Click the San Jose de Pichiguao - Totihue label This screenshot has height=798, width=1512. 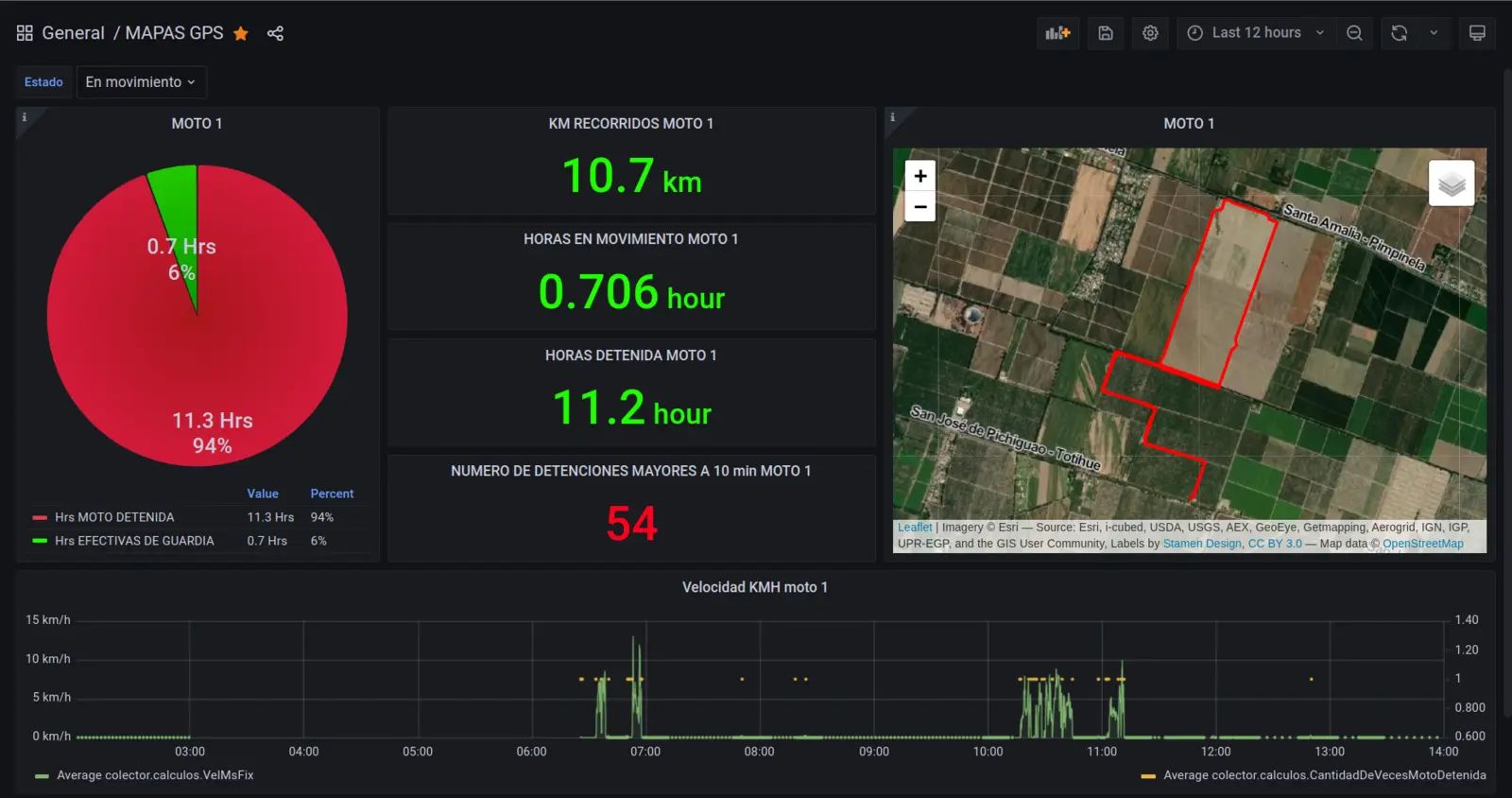[x=1005, y=438]
